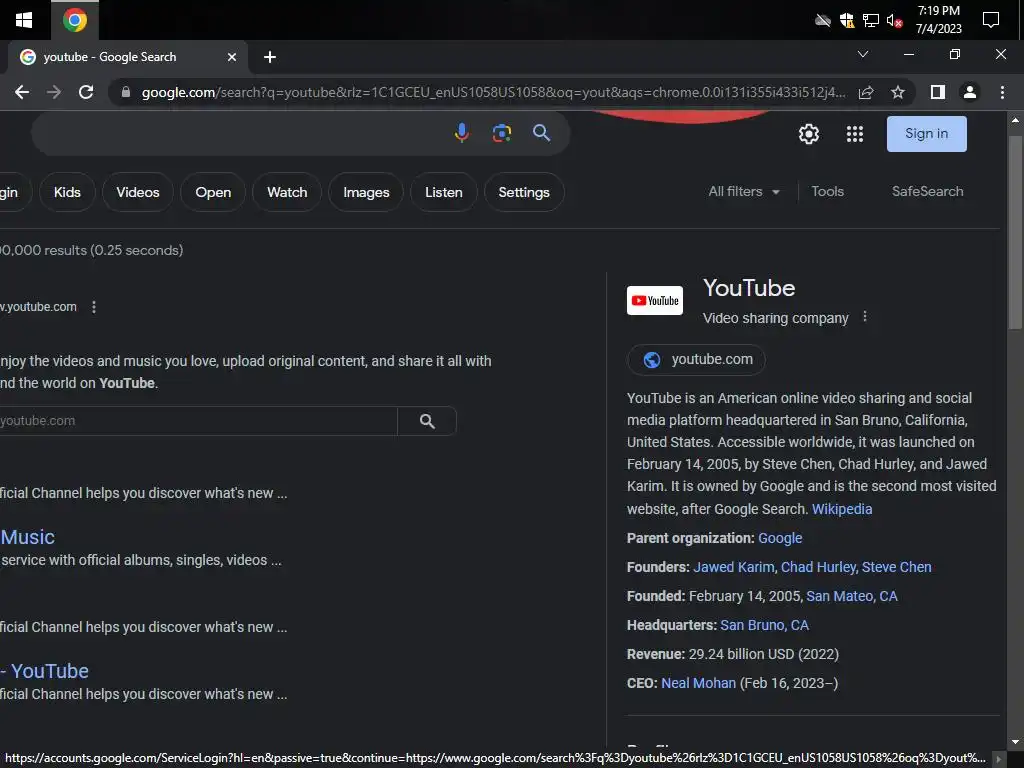
Task: Click the horizontal scroll right arrow
Action: [998, 759]
